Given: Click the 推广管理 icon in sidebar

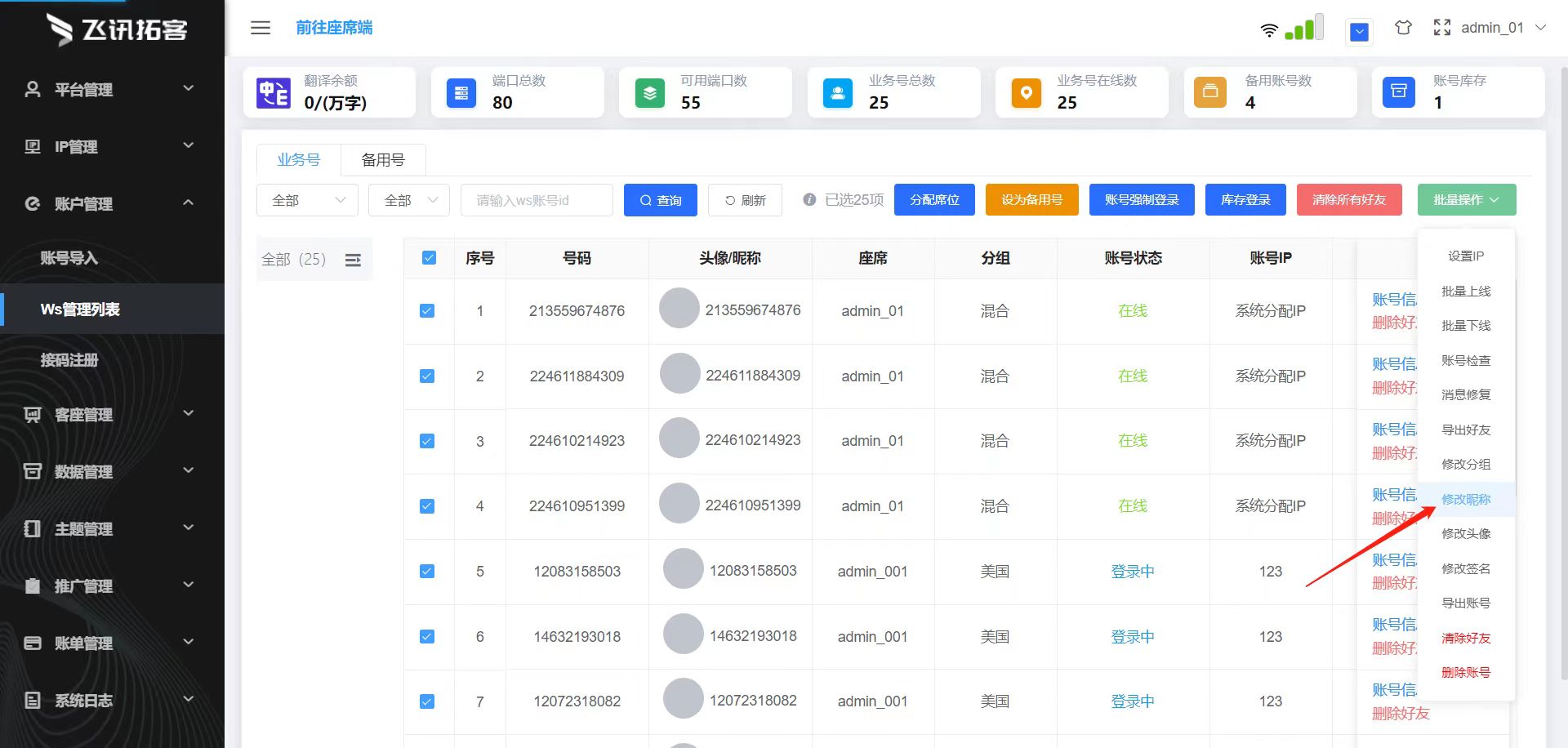Looking at the screenshot, I should pos(33,585).
